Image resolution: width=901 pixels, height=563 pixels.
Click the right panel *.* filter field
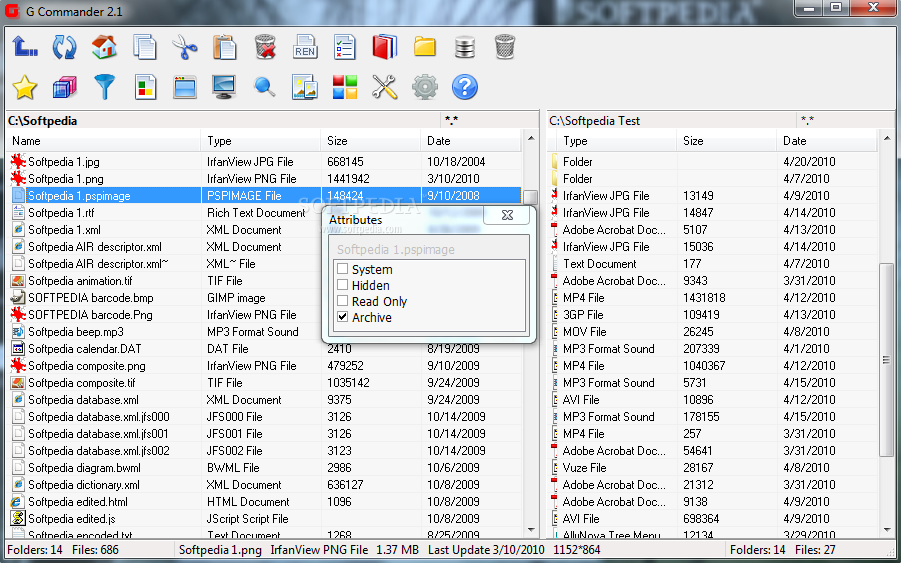click(846, 121)
